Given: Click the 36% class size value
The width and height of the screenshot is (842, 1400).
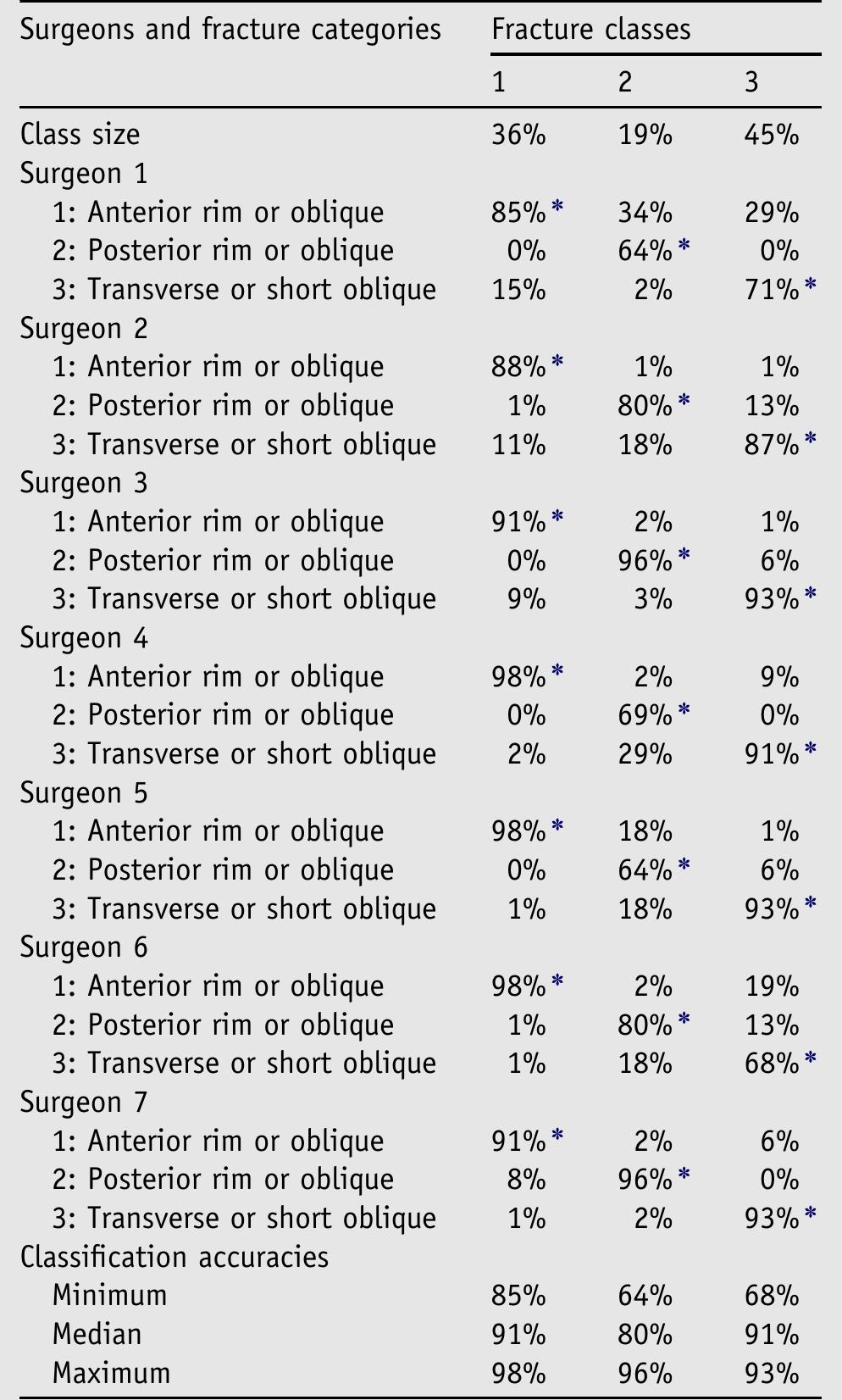Looking at the screenshot, I should coord(518,134).
